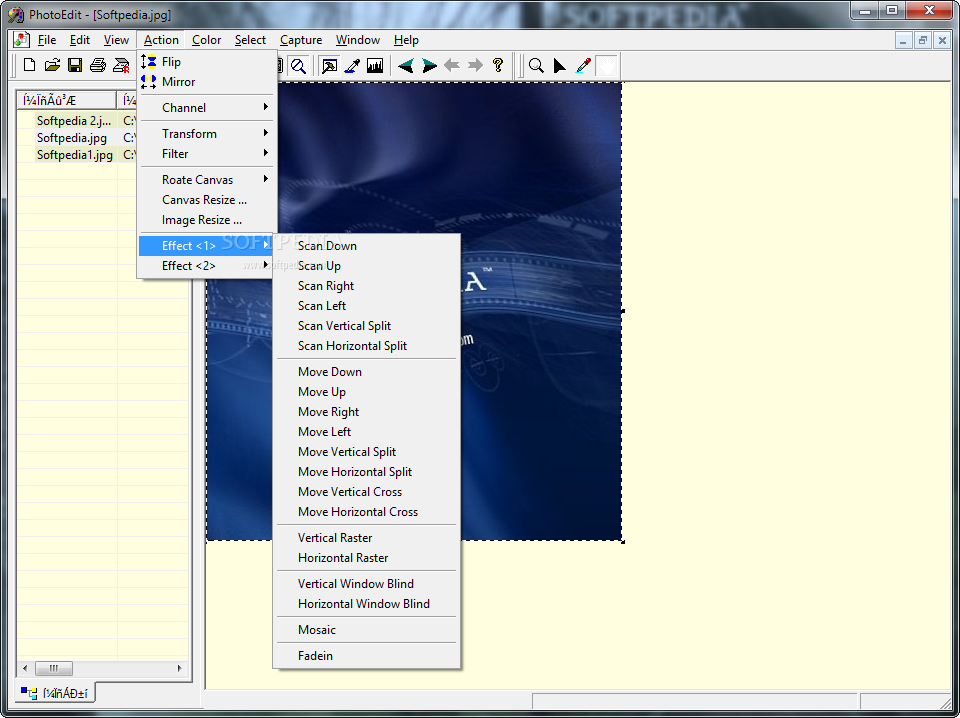Apply the Scan Right effect
Screen dimensions: 960x718
[x=367, y=286]
